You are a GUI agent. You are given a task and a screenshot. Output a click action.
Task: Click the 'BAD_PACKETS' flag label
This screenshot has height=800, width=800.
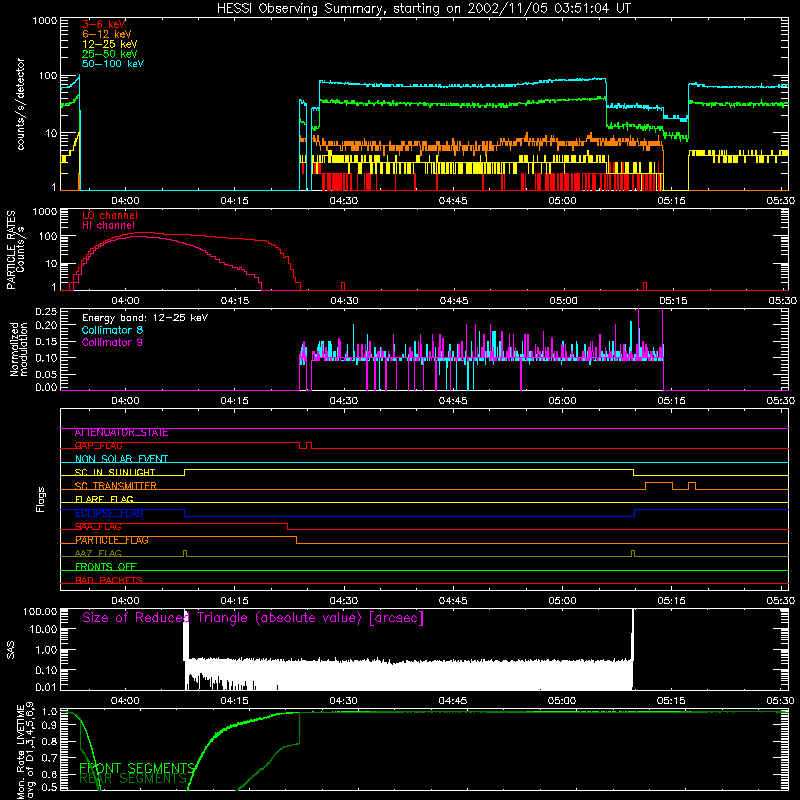tap(109, 580)
